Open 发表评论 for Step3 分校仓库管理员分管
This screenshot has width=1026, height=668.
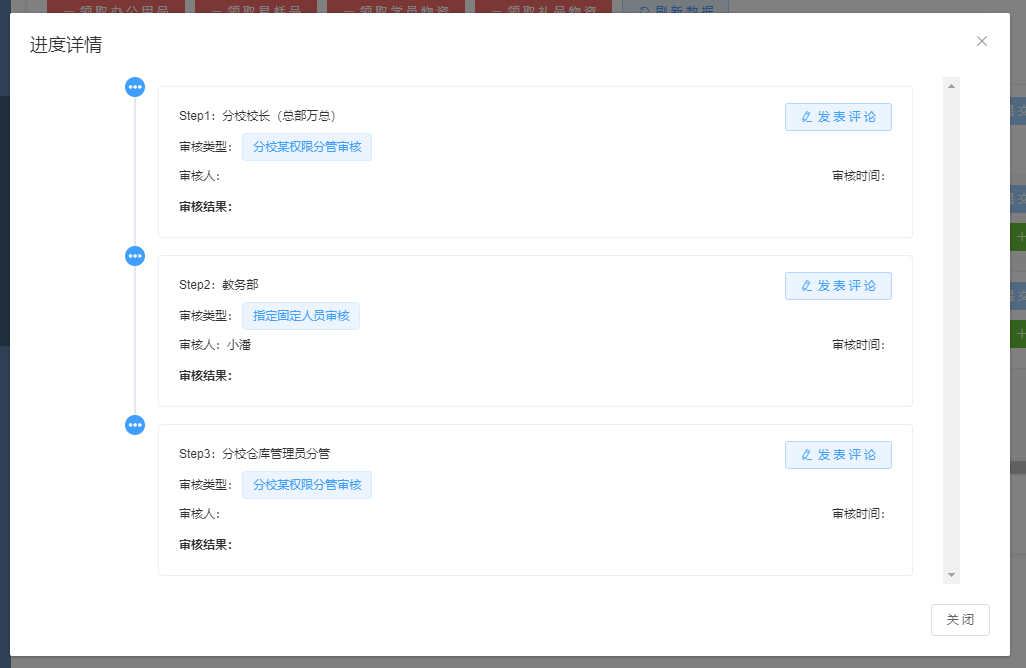[x=838, y=455]
